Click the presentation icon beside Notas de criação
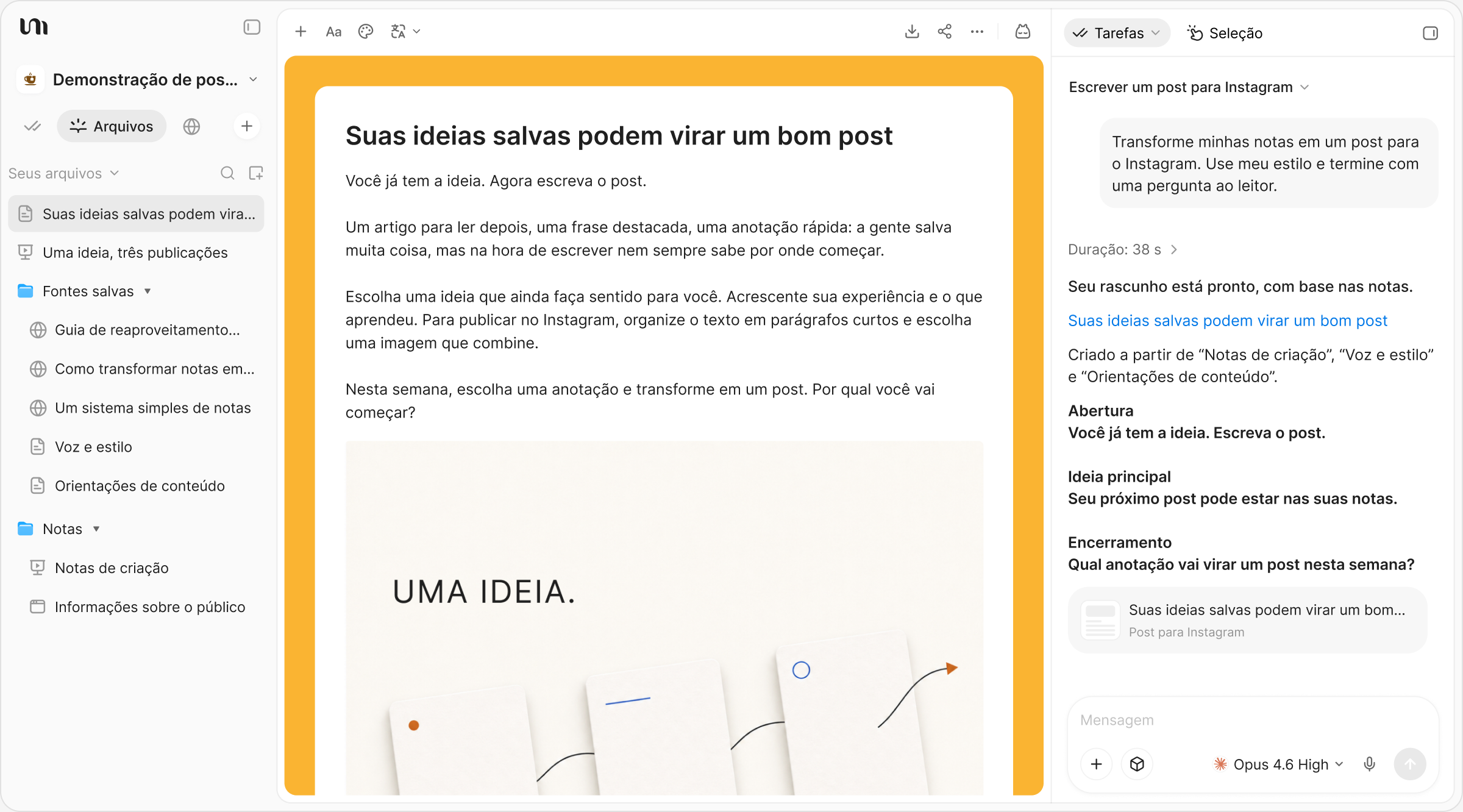 click(38, 568)
